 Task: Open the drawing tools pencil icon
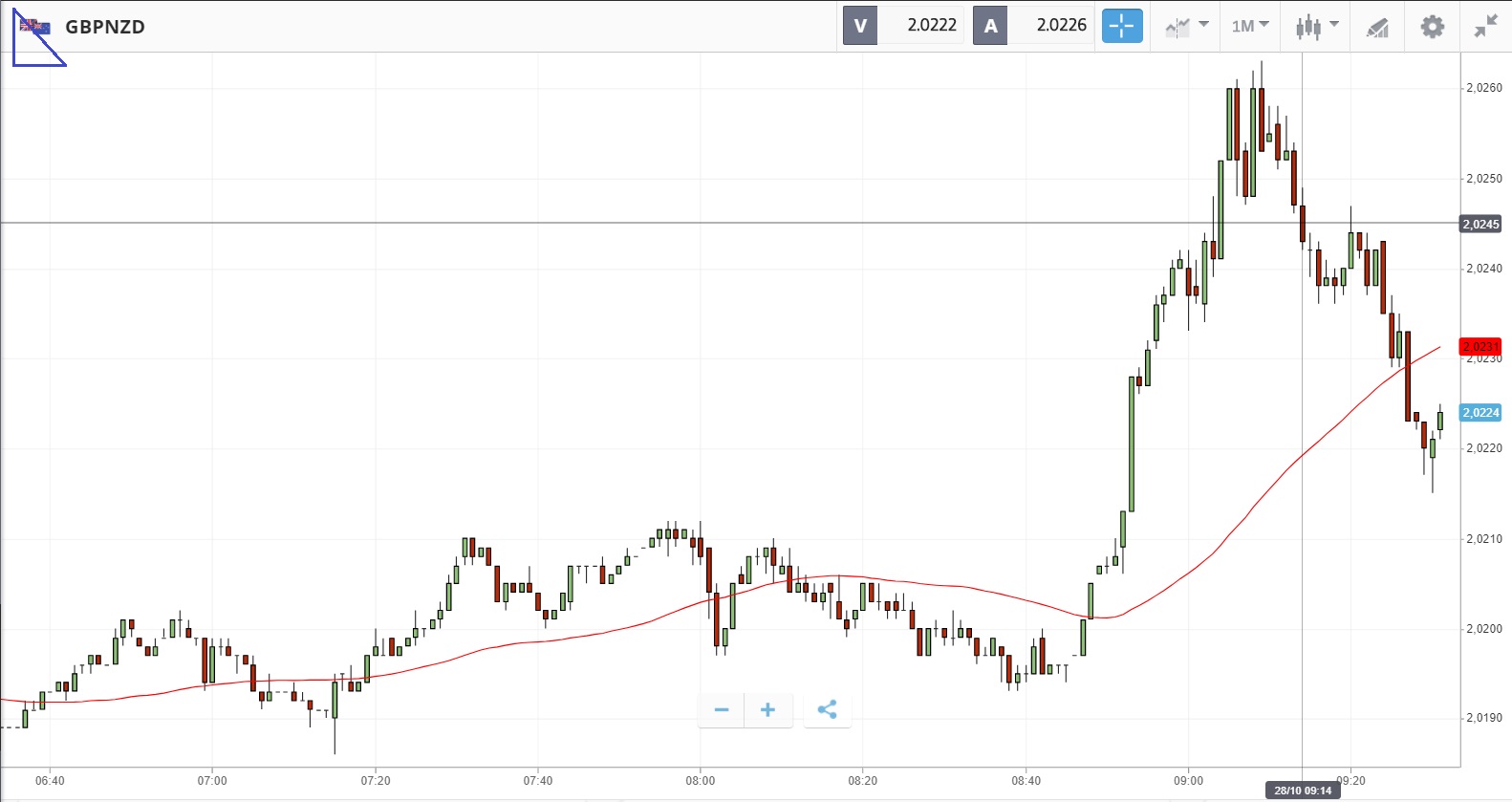click(1377, 27)
